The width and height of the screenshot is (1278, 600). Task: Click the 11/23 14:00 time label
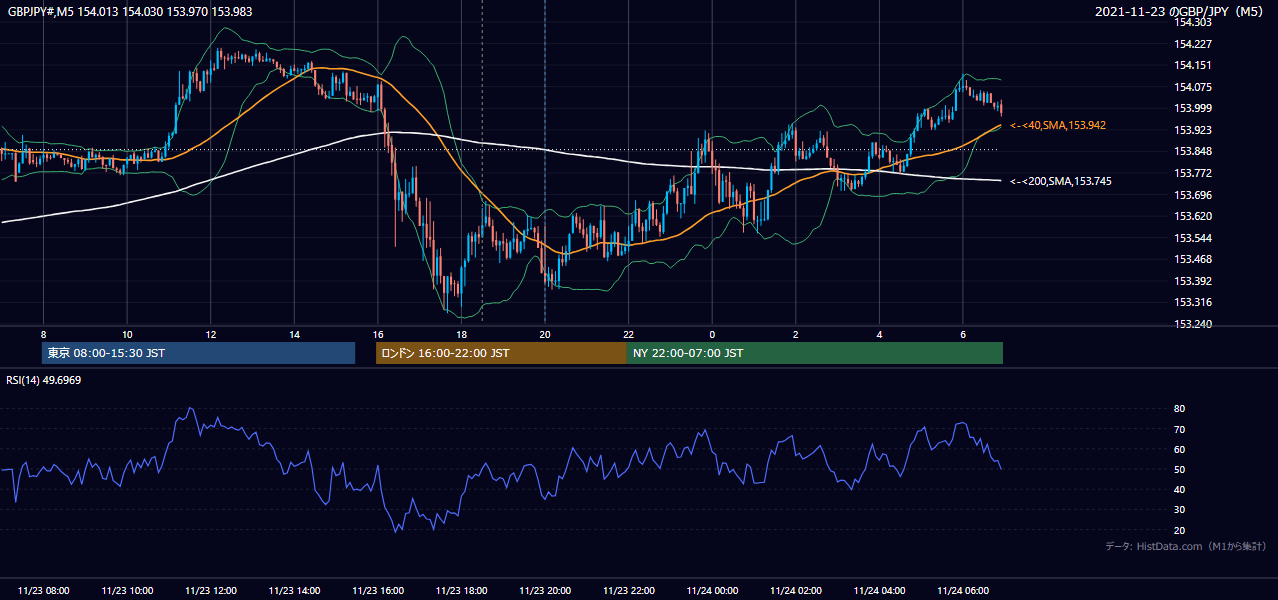pyautogui.click(x=294, y=591)
